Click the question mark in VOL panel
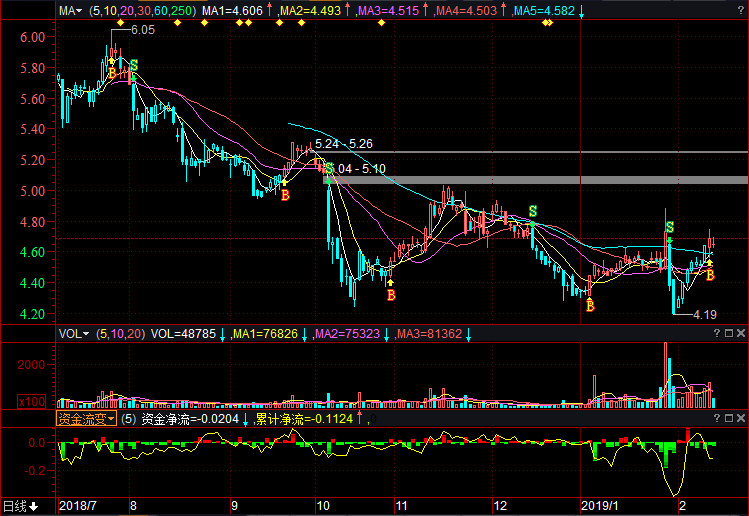The image size is (749, 516). pos(716,333)
